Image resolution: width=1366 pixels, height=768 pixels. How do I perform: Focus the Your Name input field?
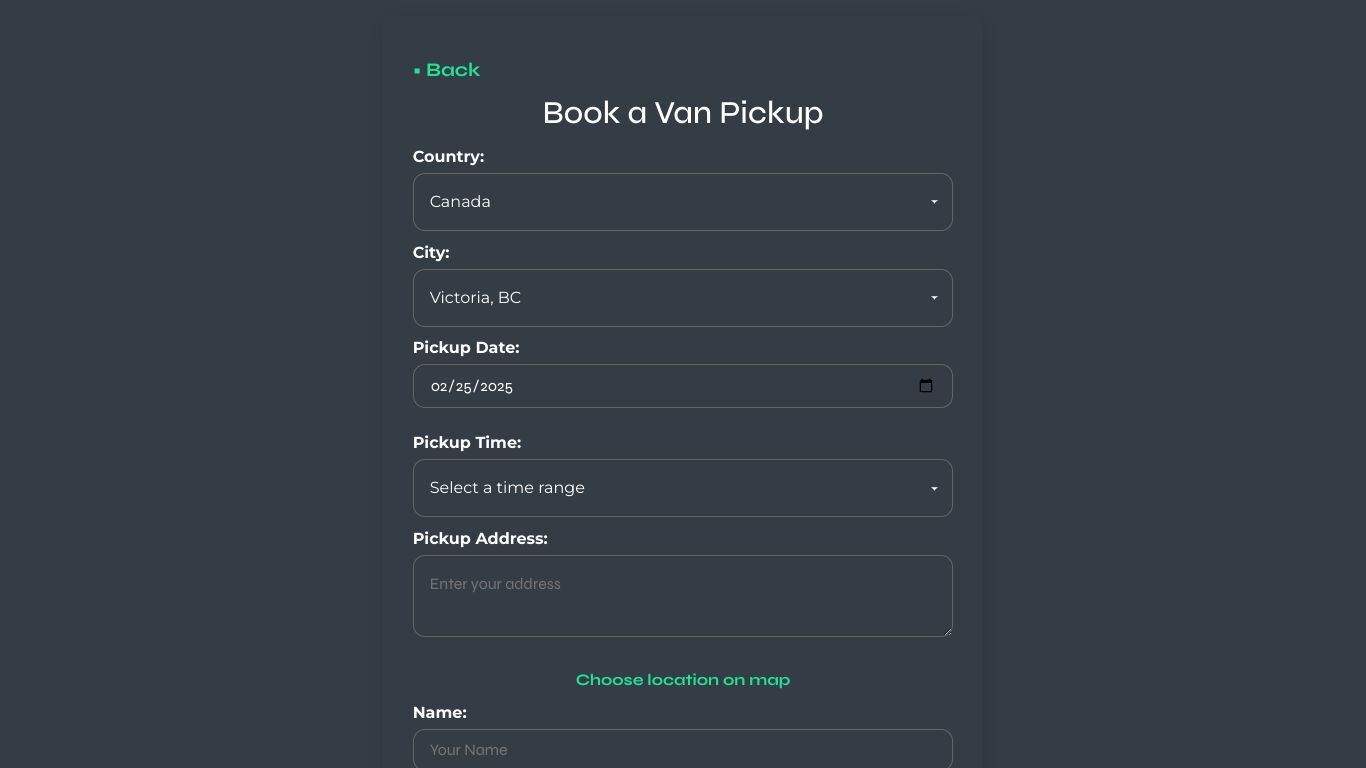[682, 749]
